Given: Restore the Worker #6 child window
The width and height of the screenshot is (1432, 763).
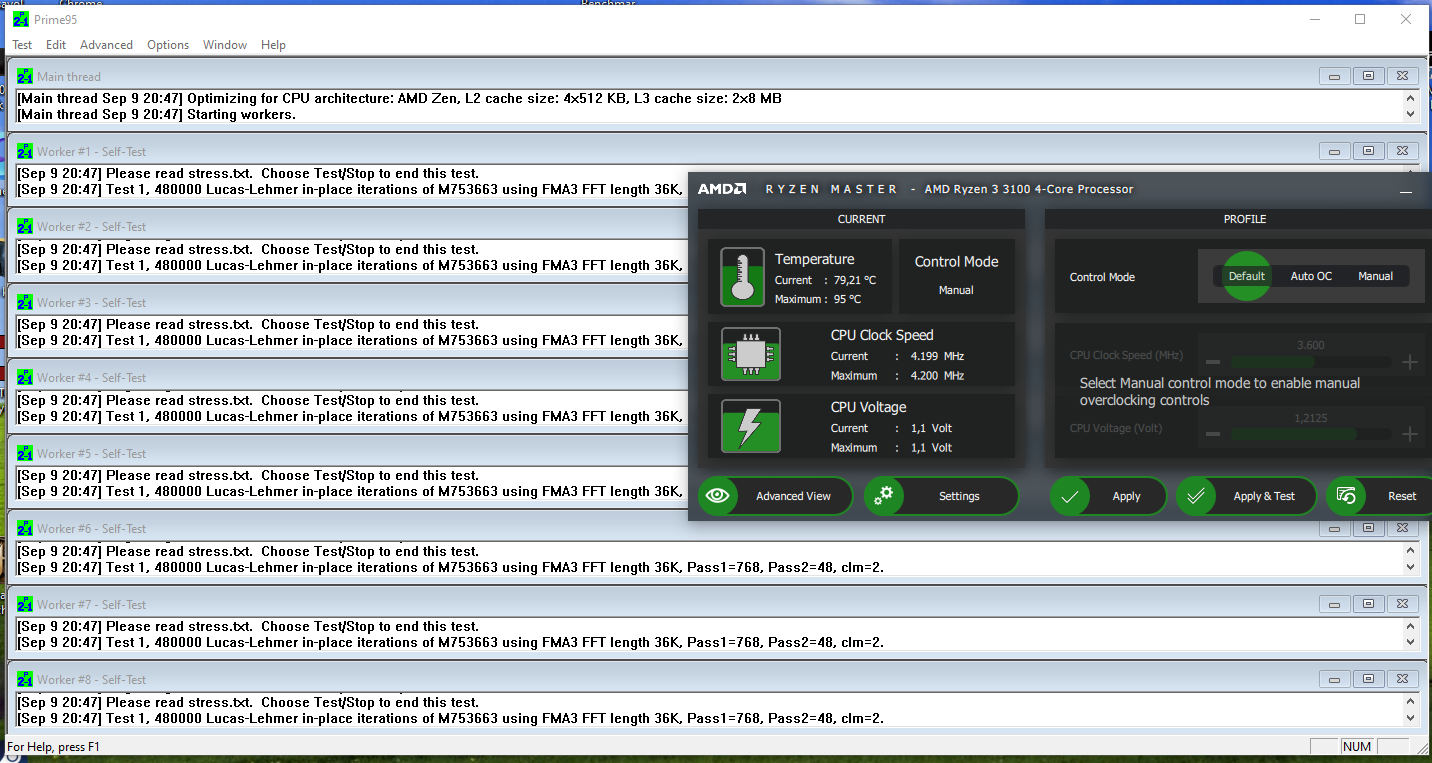Looking at the screenshot, I should (x=1368, y=528).
